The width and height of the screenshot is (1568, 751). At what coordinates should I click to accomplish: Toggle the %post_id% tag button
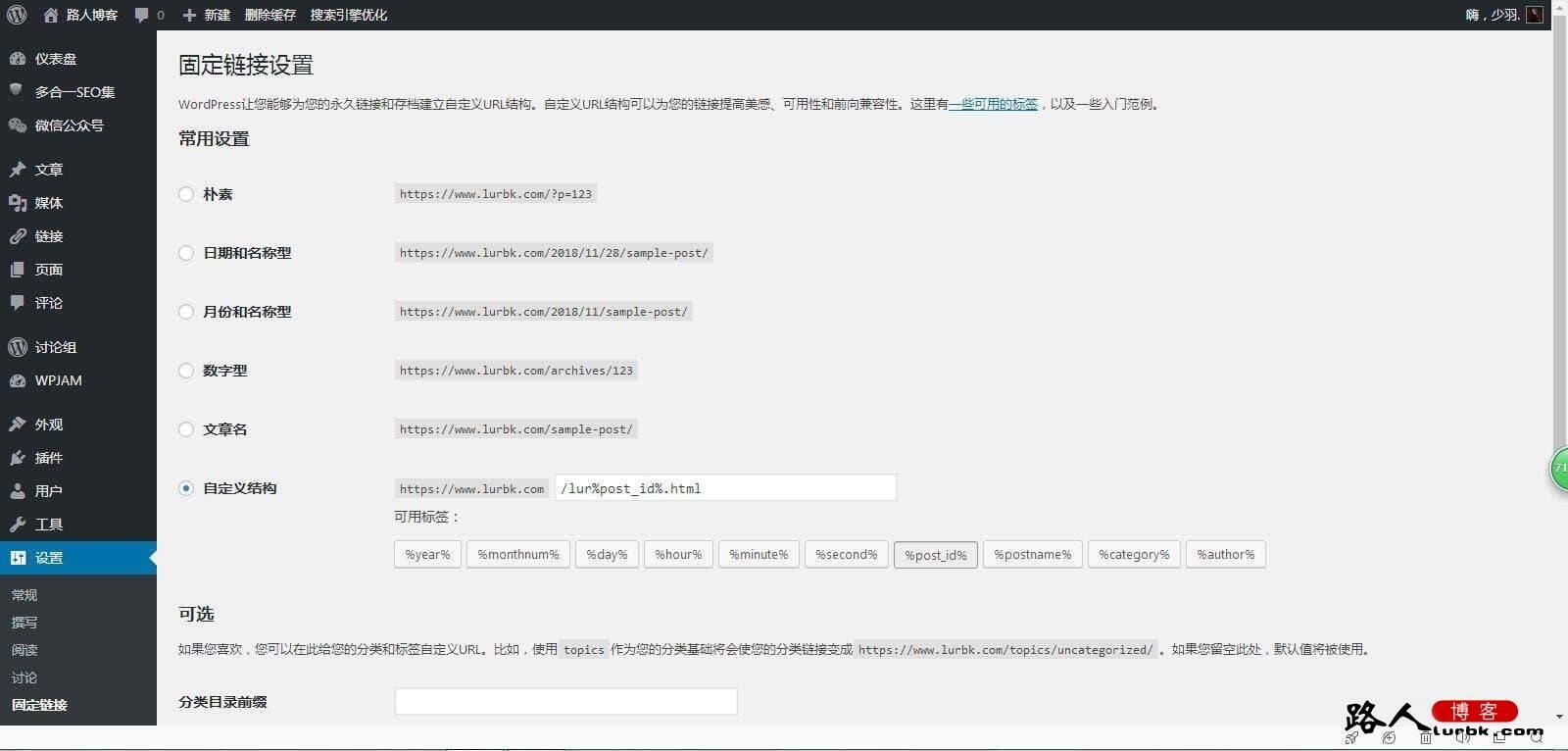point(936,555)
